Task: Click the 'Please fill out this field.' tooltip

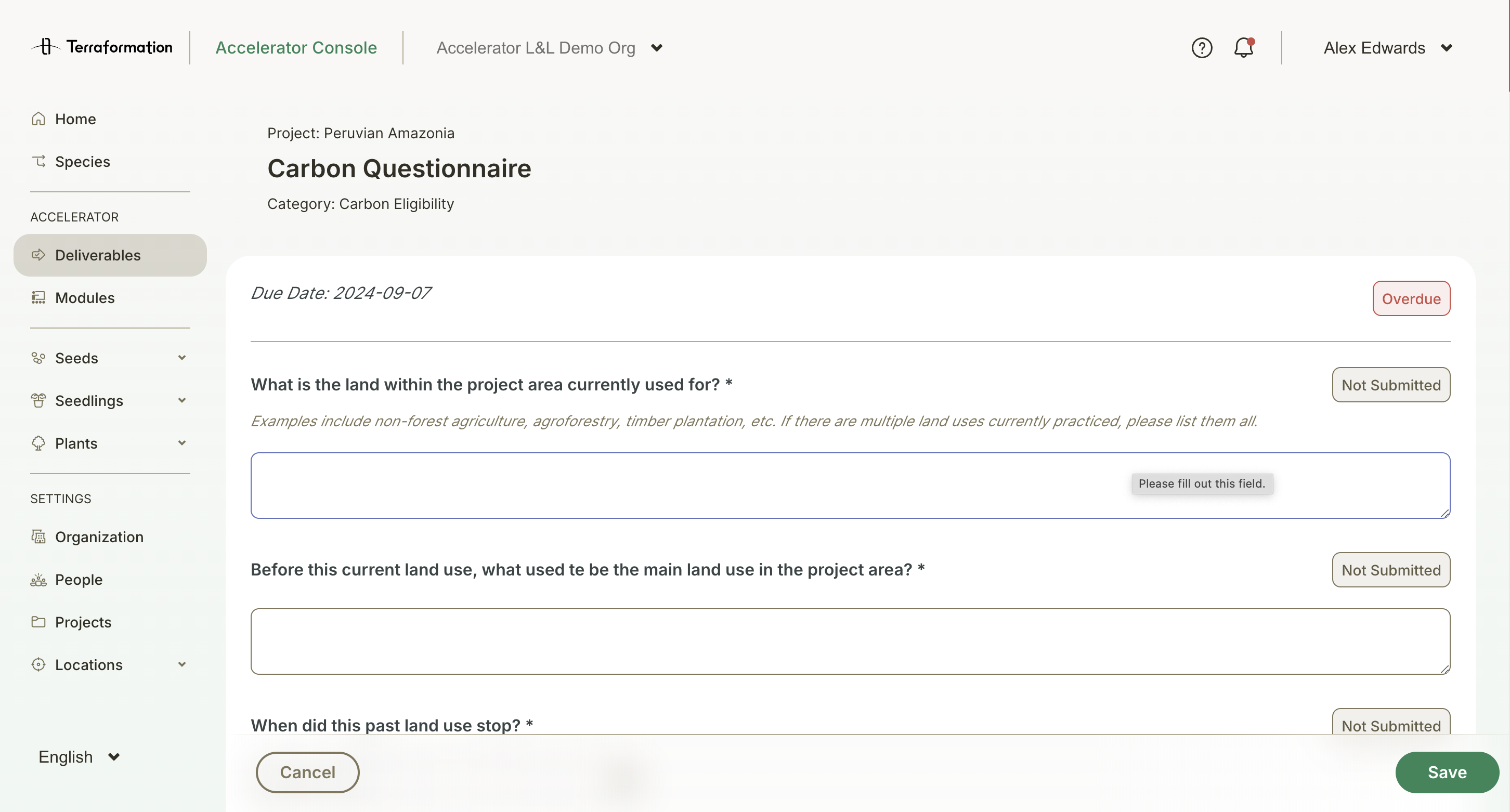Action: click(x=1202, y=483)
